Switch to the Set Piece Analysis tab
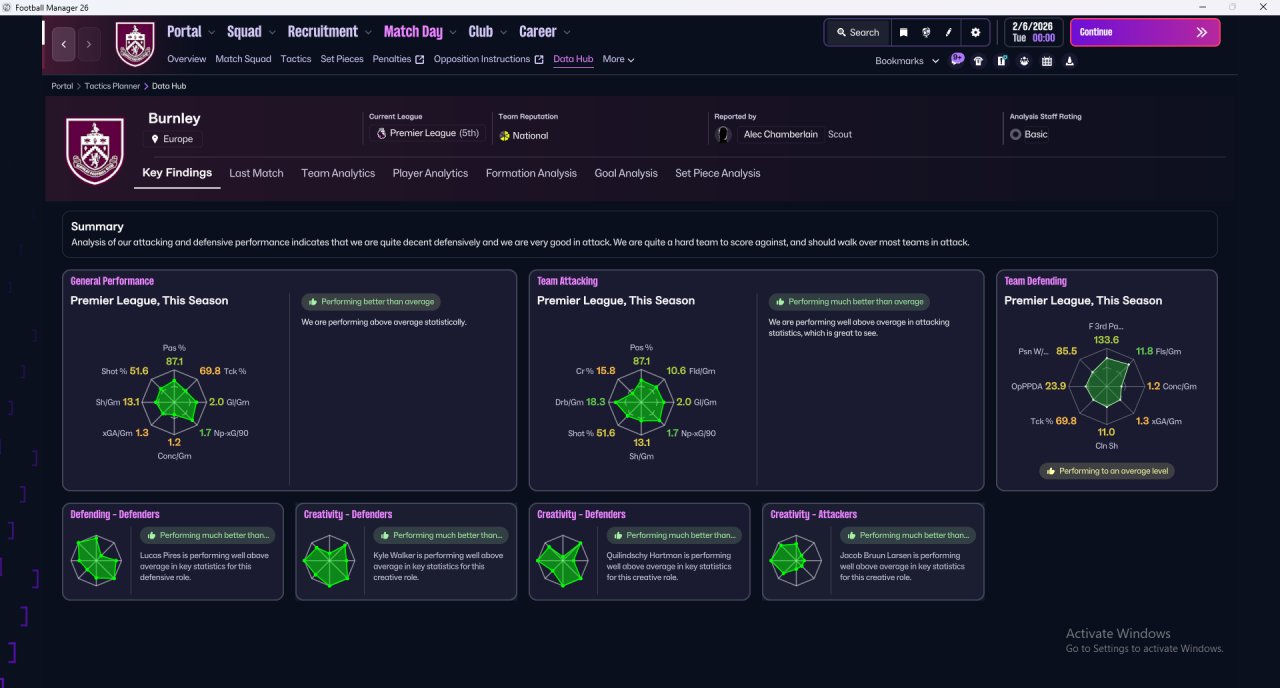Image resolution: width=1280 pixels, height=688 pixels. pos(717,173)
